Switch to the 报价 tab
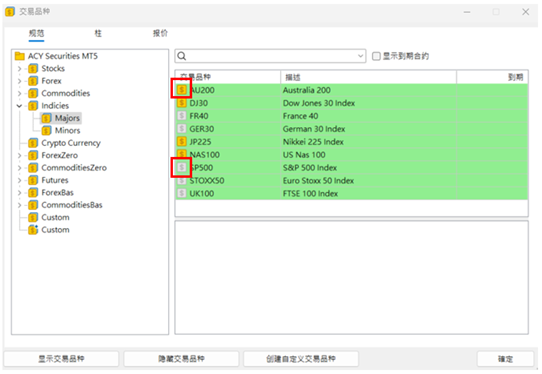 click(x=160, y=33)
